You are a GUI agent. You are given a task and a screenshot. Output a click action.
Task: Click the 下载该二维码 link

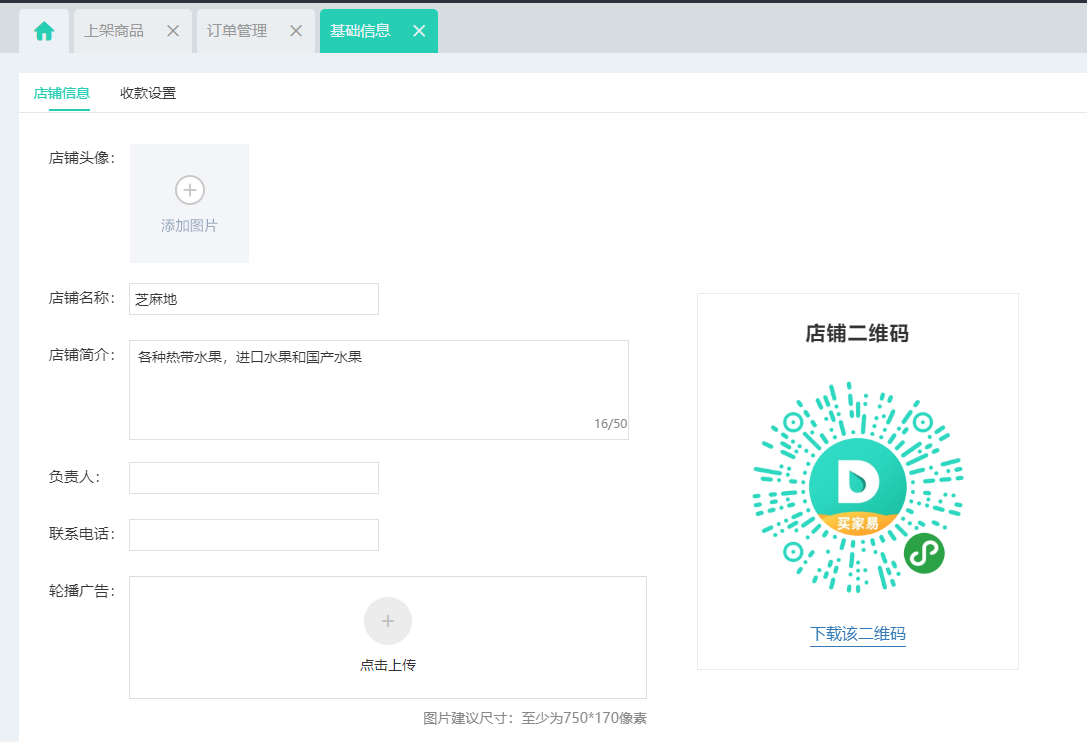coord(858,634)
